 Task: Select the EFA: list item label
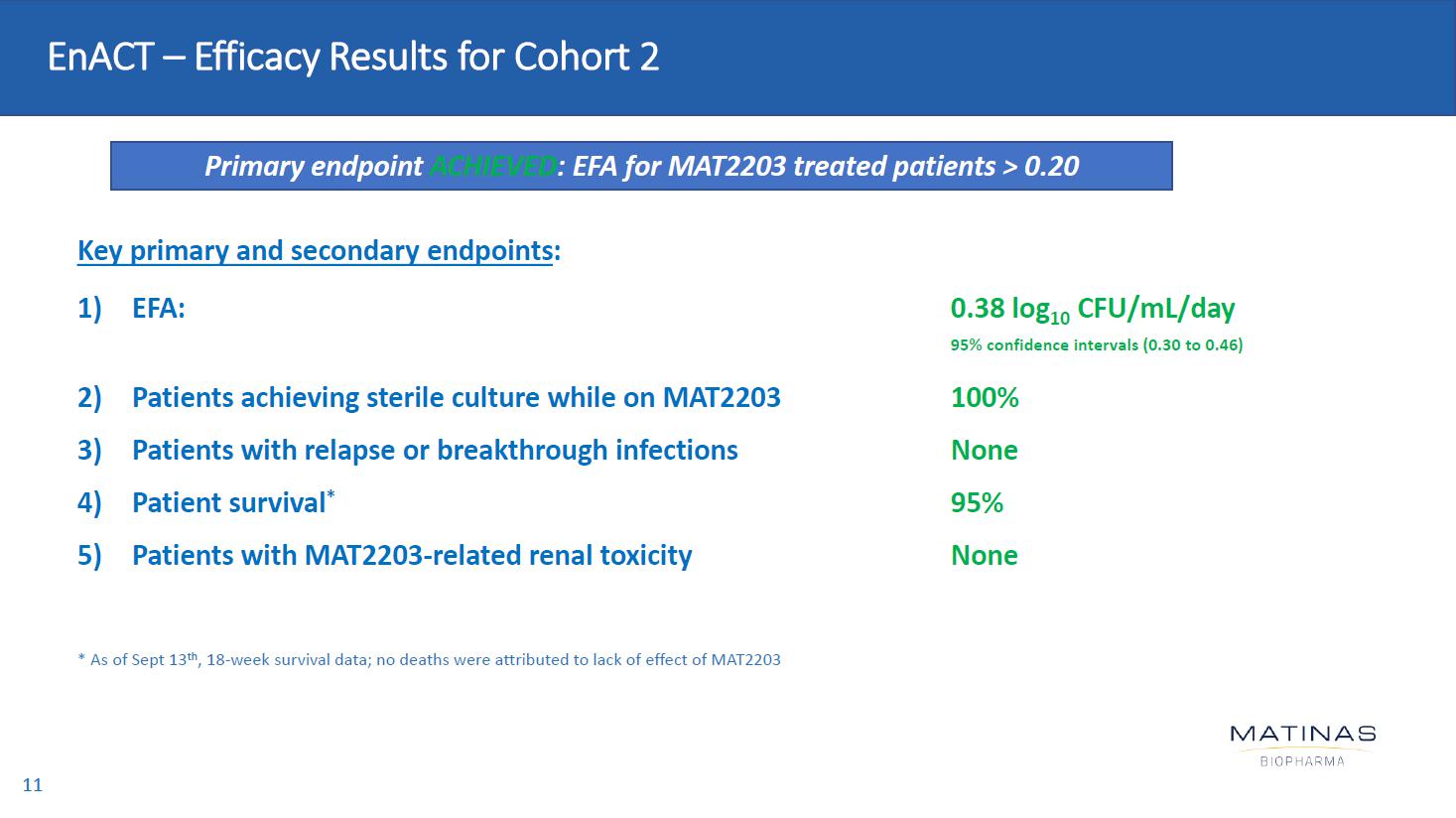pyautogui.click(x=159, y=309)
